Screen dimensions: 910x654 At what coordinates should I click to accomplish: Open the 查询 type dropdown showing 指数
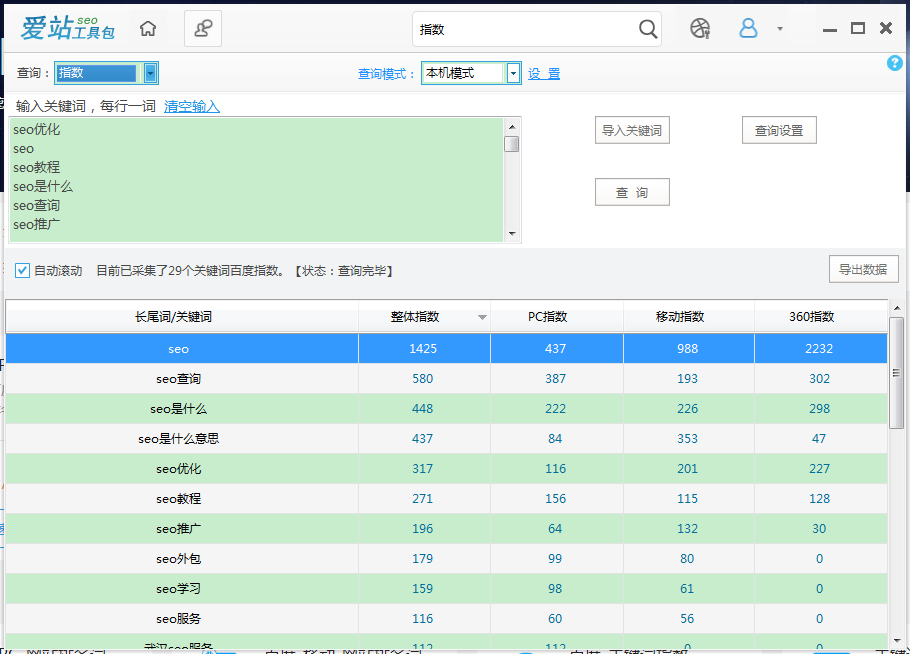click(x=150, y=73)
